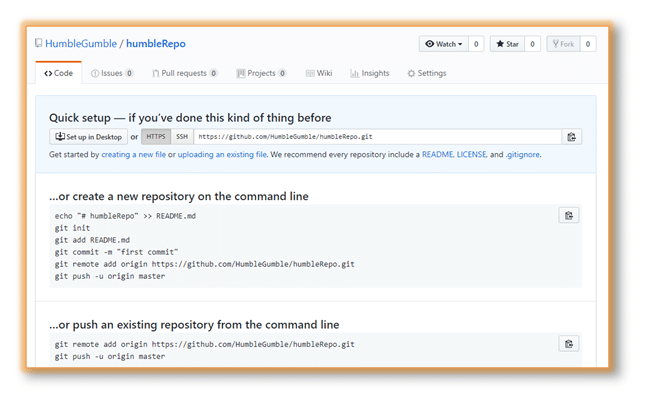Select the HTTPS protocol toggle

[x=156, y=137]
